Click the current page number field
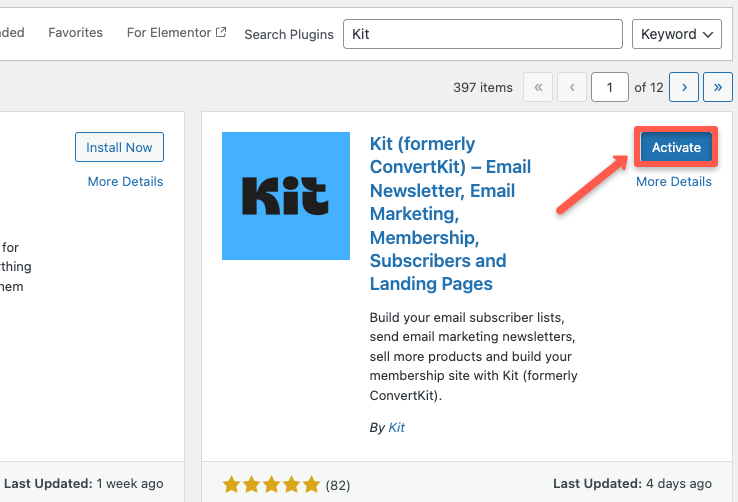 (x=609, y=87)
